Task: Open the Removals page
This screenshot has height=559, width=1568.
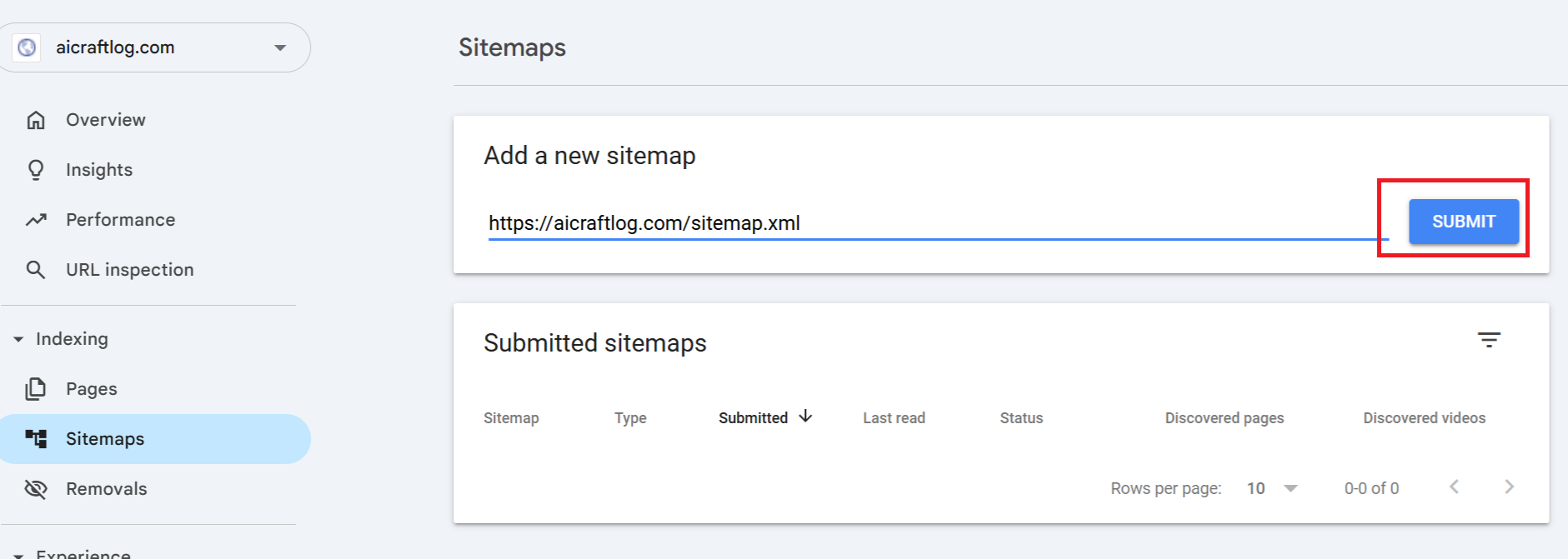Action: 107,489
